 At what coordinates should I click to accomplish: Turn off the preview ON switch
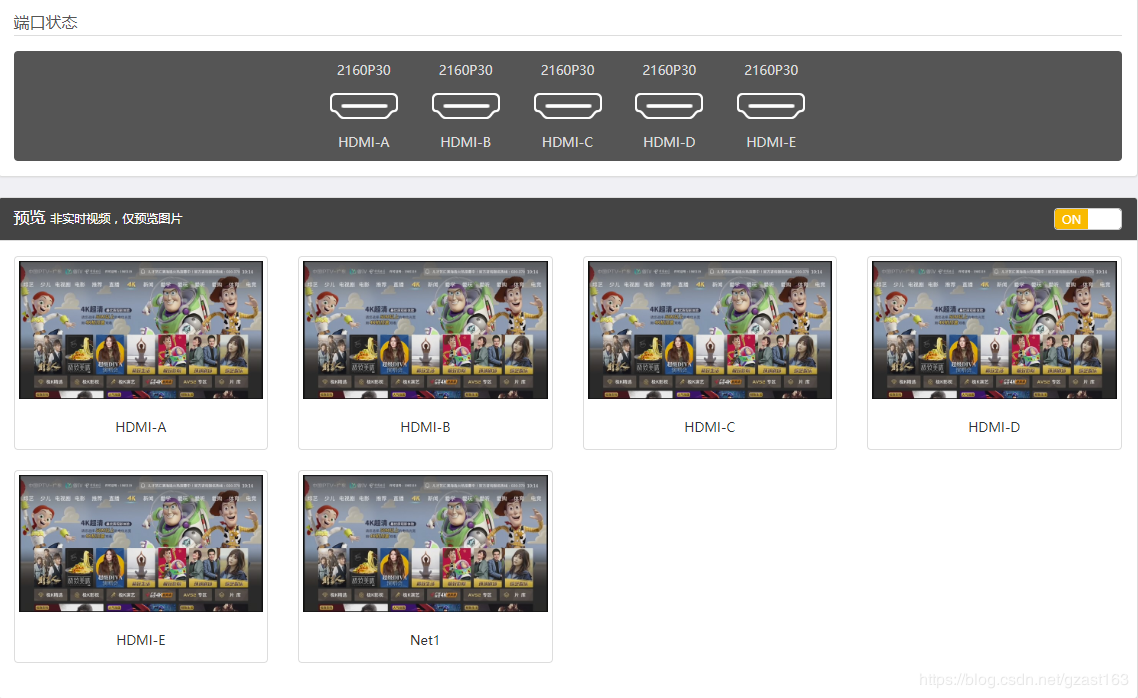click(1087, 219)
